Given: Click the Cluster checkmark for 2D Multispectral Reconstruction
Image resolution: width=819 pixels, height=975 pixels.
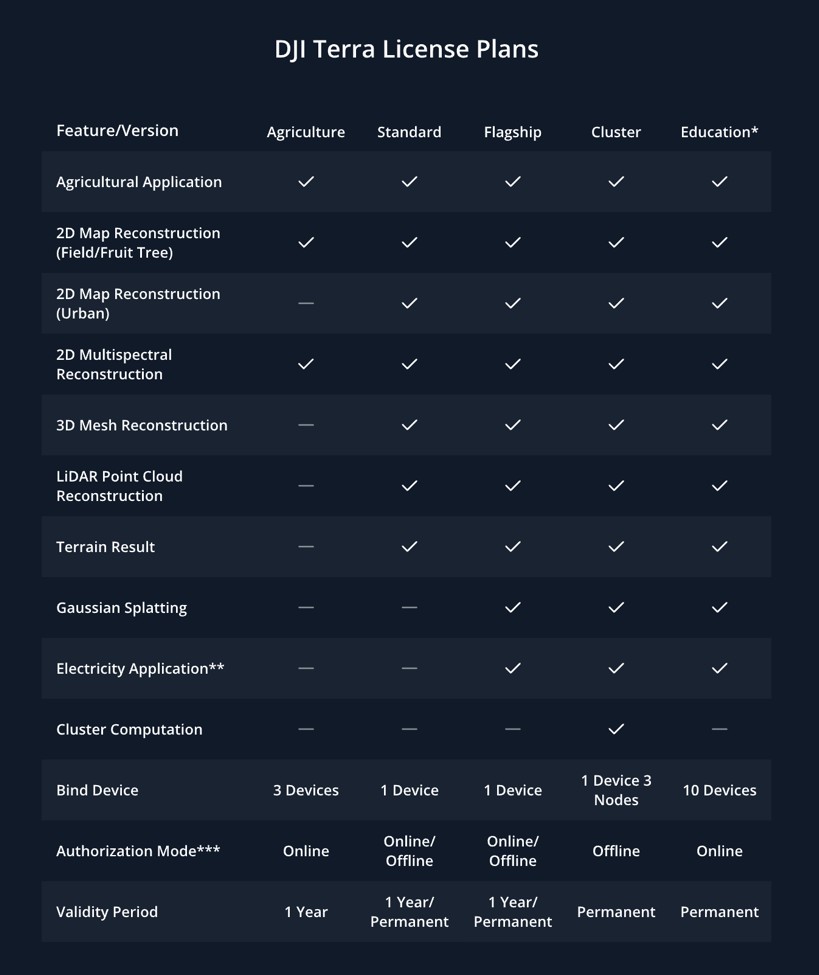Looking at the screenshot, I should [x=616, y=364].
